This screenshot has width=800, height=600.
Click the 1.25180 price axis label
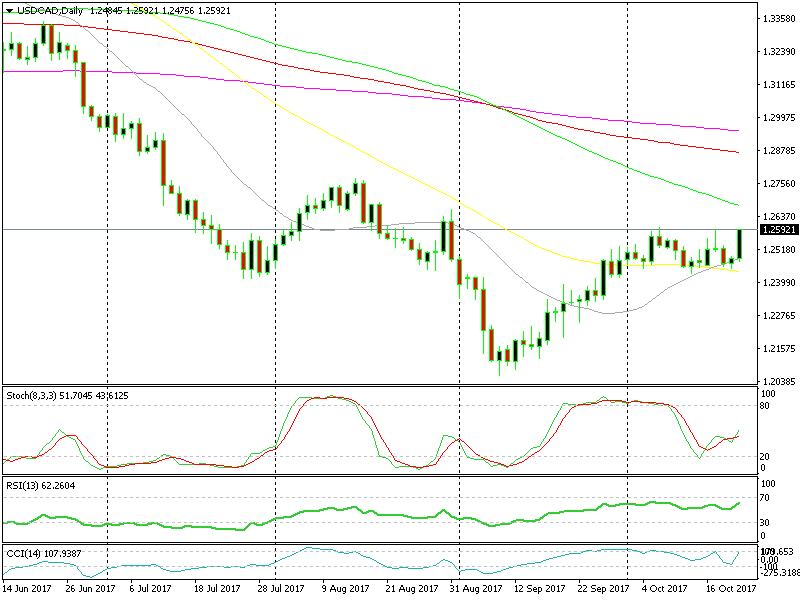coord(779,249)
